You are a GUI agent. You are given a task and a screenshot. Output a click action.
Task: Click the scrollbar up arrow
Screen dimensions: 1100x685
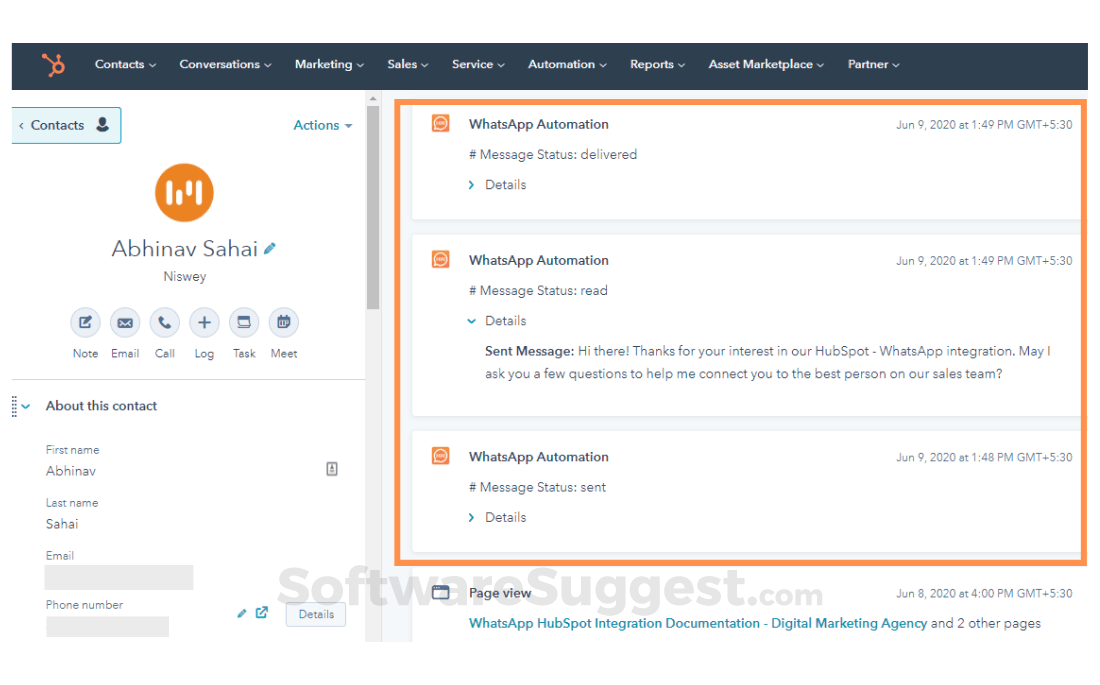pyautogui.click(x=373, y=99)
